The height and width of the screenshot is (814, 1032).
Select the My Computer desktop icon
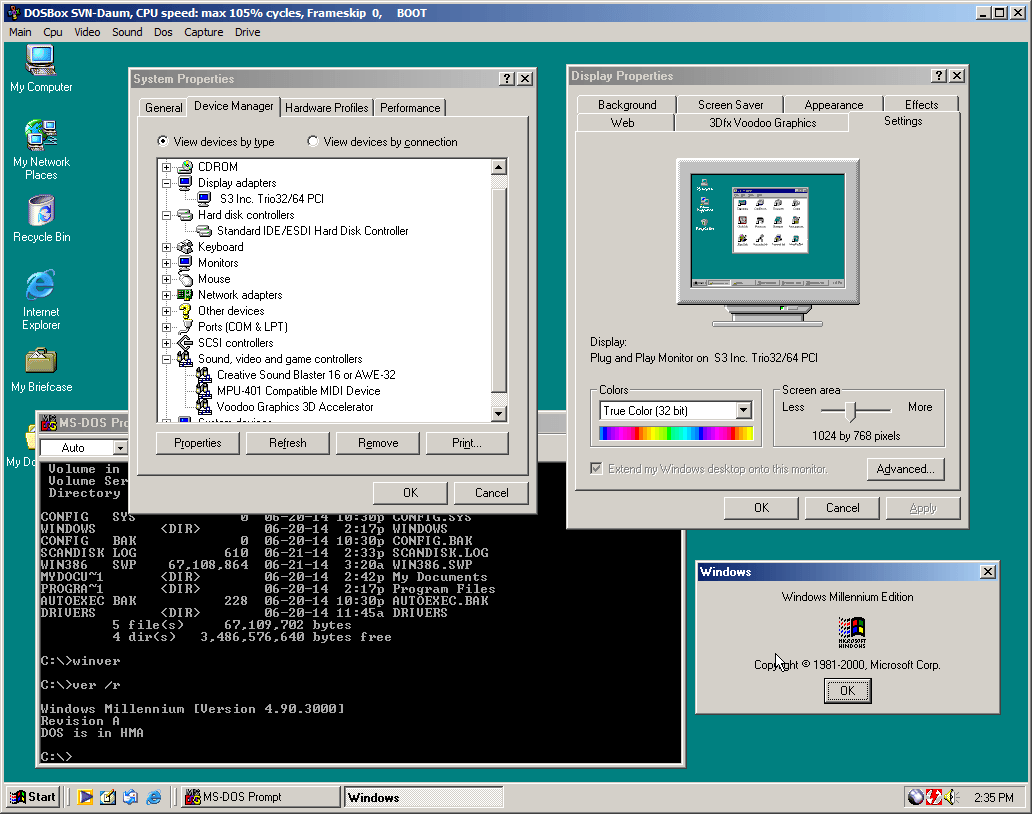(x=41, y=68)
